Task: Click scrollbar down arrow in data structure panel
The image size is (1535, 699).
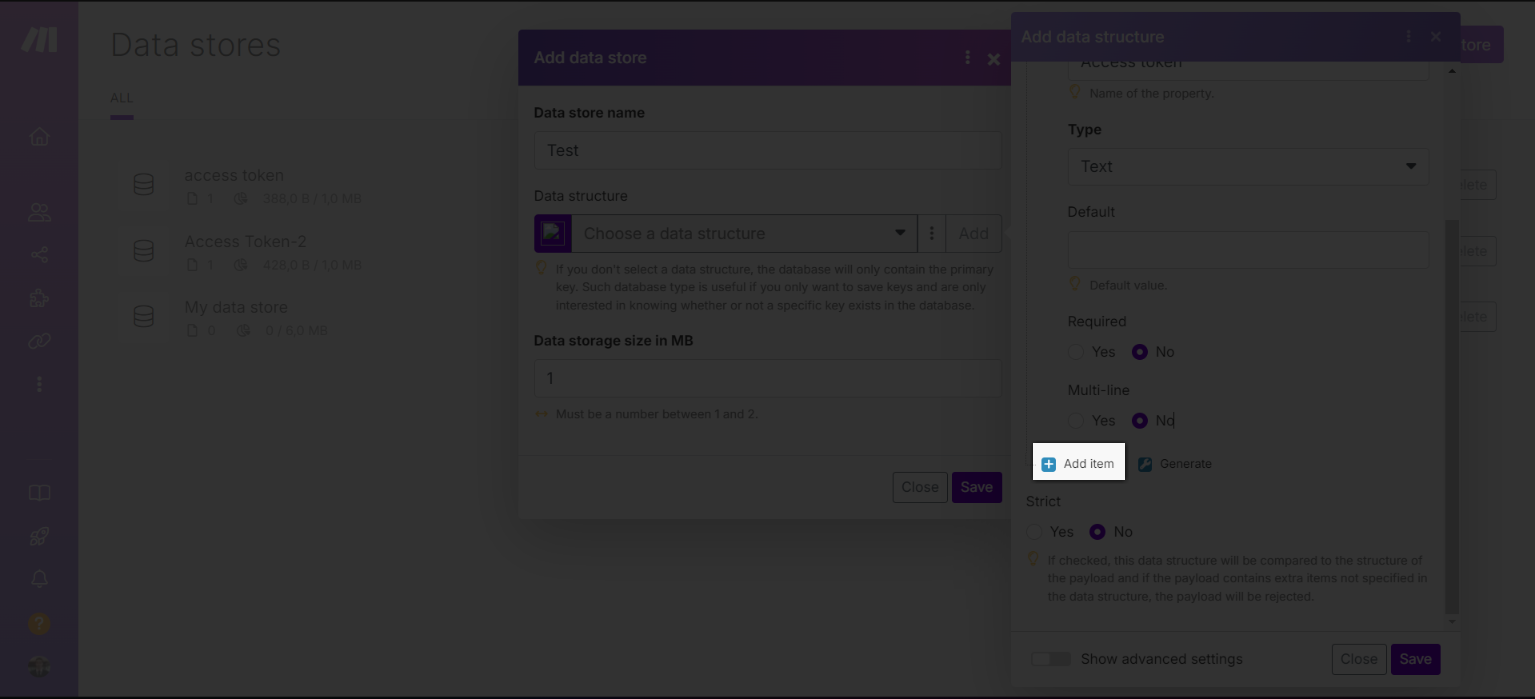Action: pyautogui.click(x=1452, y=621)
